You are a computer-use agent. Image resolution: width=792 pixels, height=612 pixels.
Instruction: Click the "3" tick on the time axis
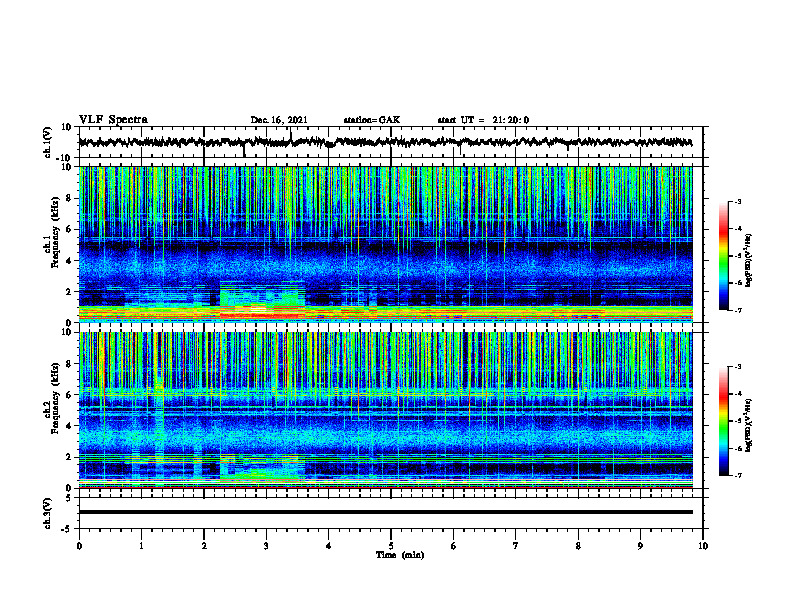(x=266, y=546)
